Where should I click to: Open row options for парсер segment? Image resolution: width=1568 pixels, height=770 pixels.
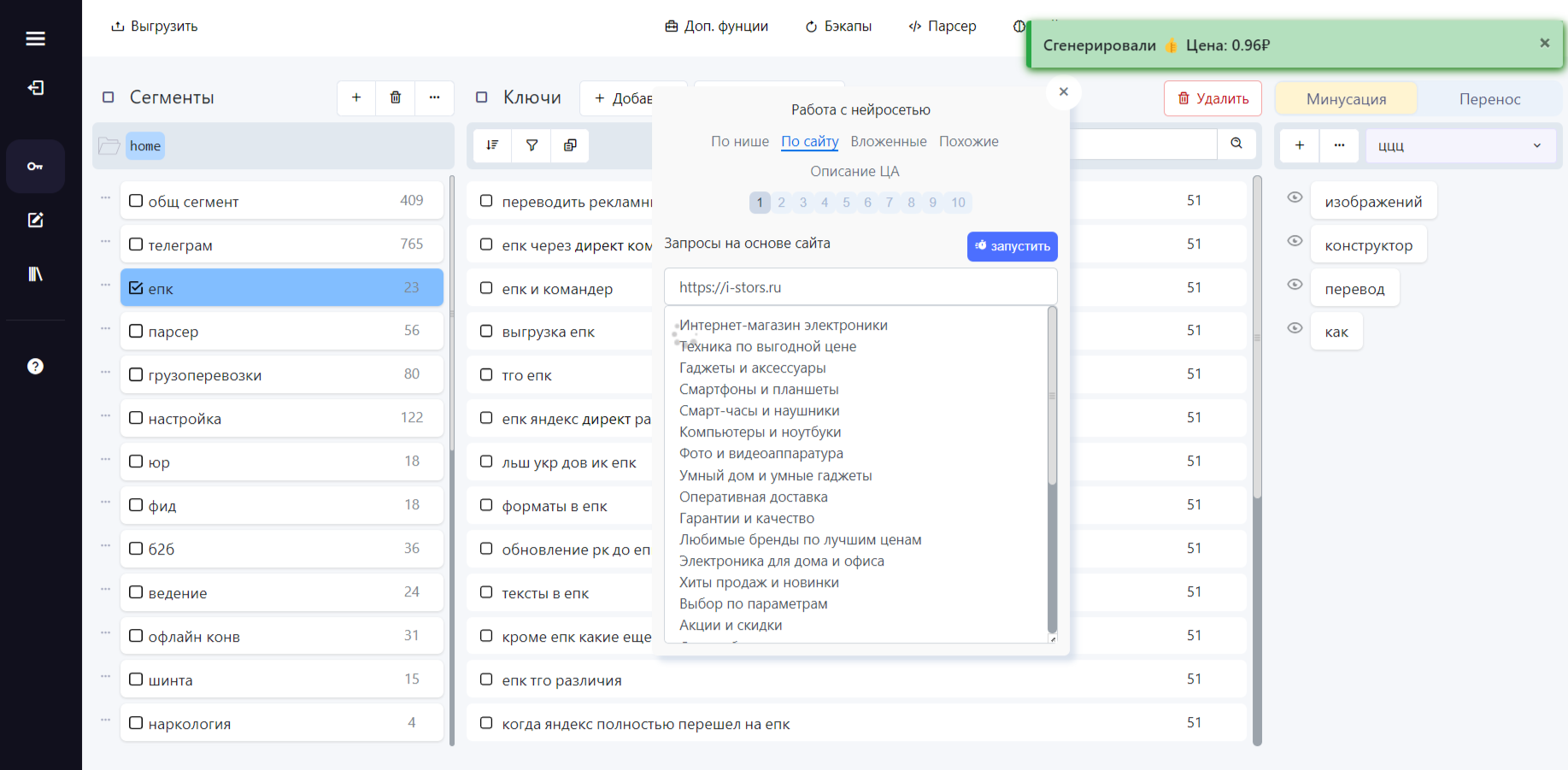point(105,328)
